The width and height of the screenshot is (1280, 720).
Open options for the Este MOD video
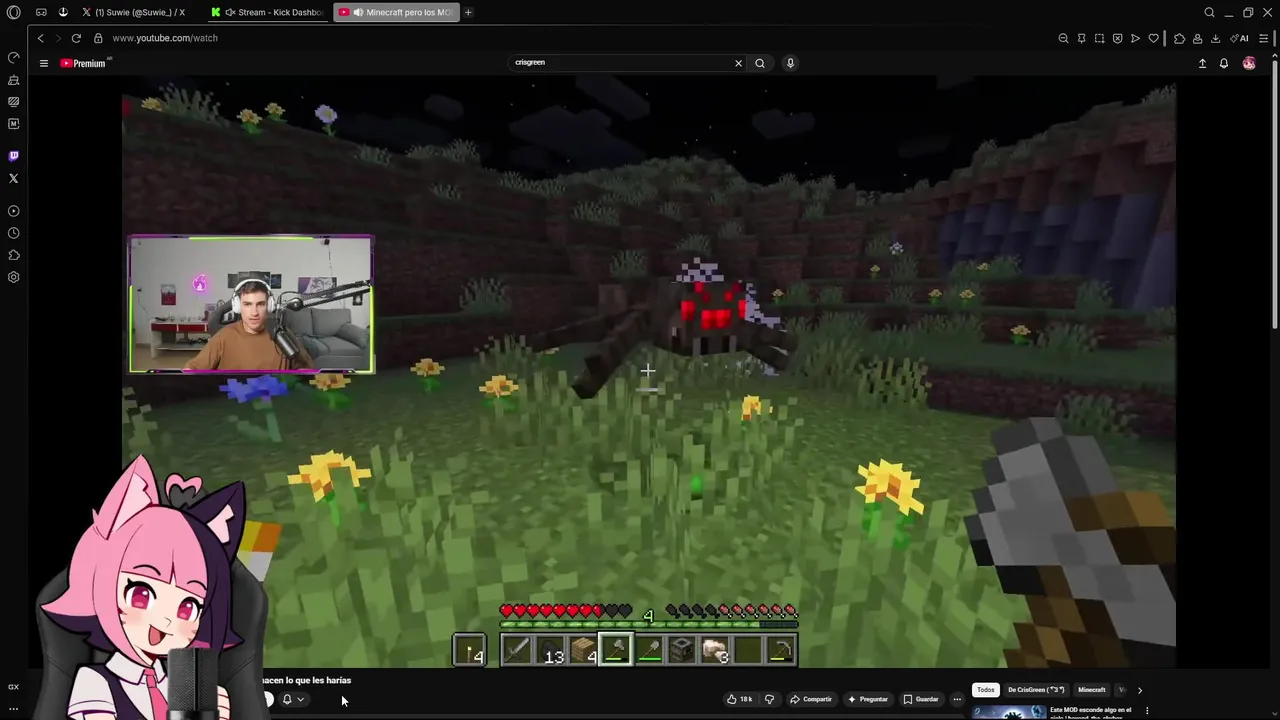(1147, 711)
